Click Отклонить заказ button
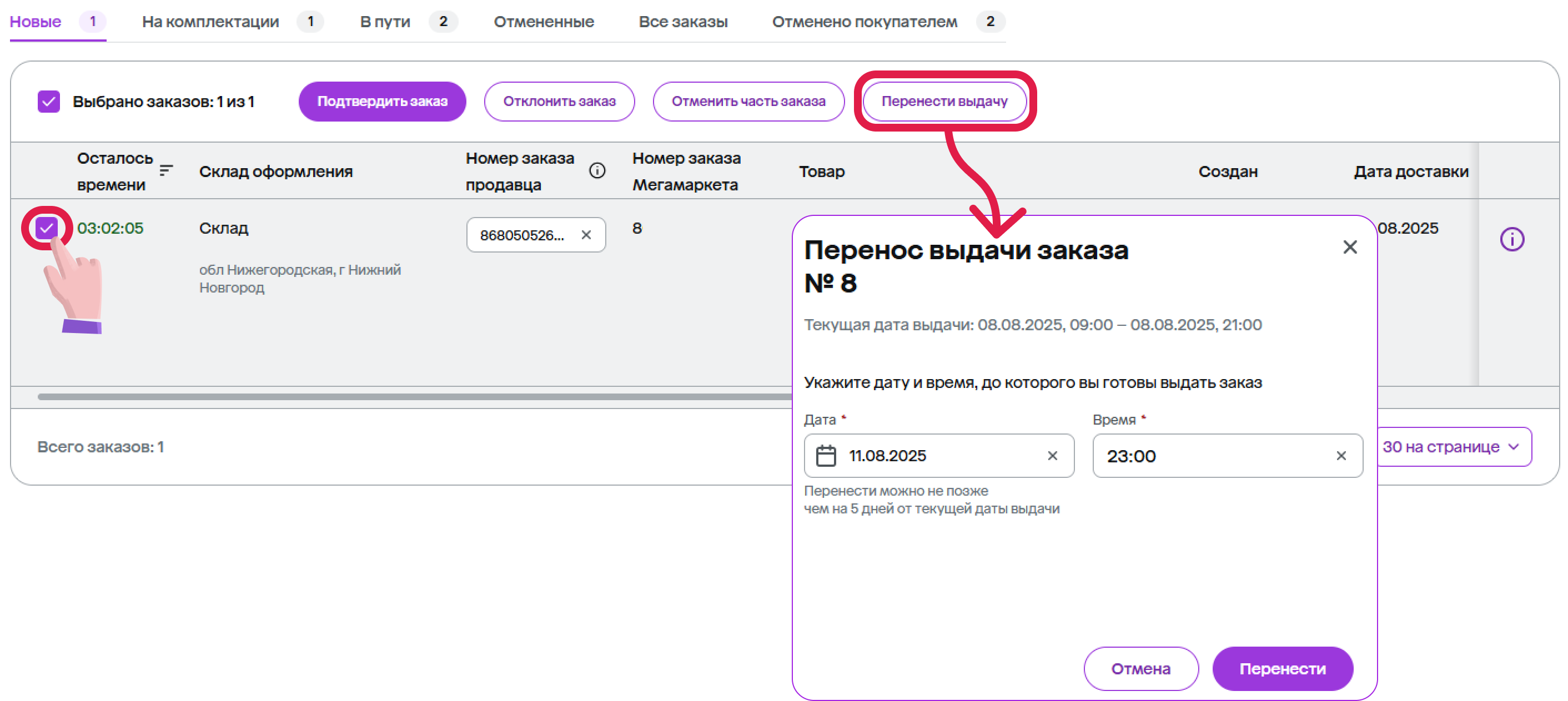1568x701 pixels. (559, 101)
